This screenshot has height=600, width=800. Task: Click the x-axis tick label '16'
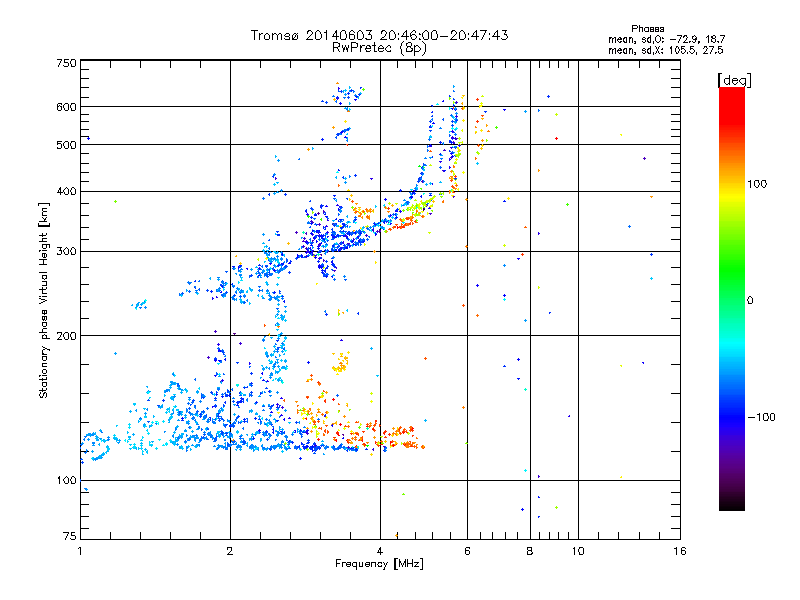680,551
